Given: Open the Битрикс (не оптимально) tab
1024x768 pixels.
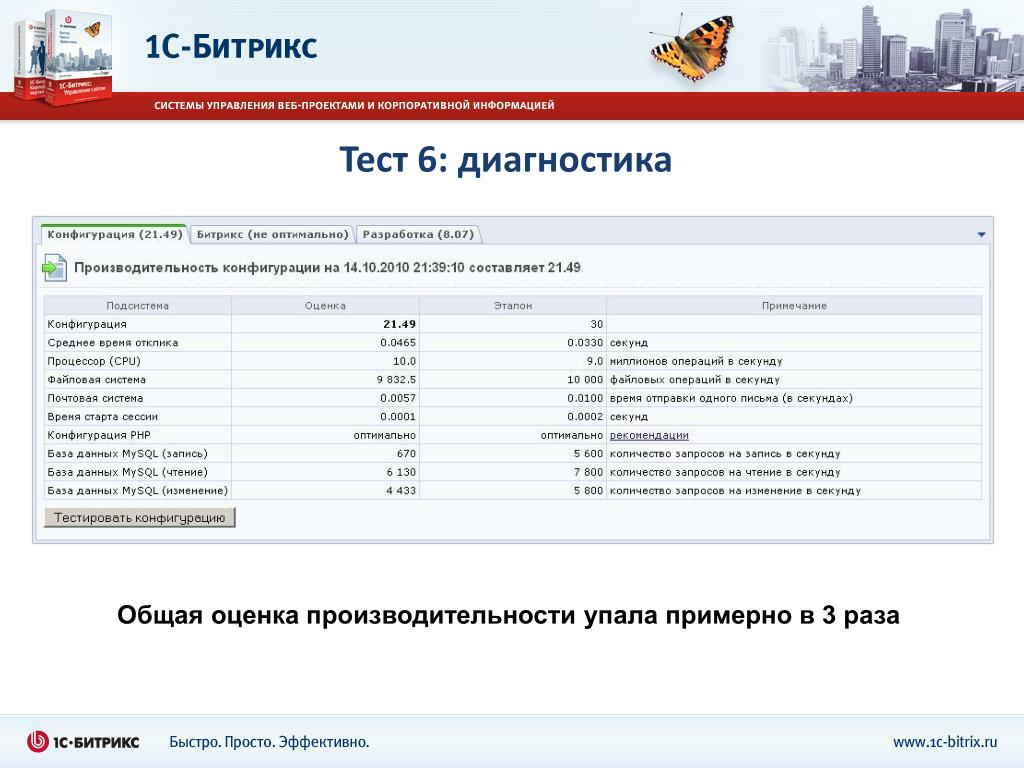Looking at the screenshot, I should click(x=272, y=234).
